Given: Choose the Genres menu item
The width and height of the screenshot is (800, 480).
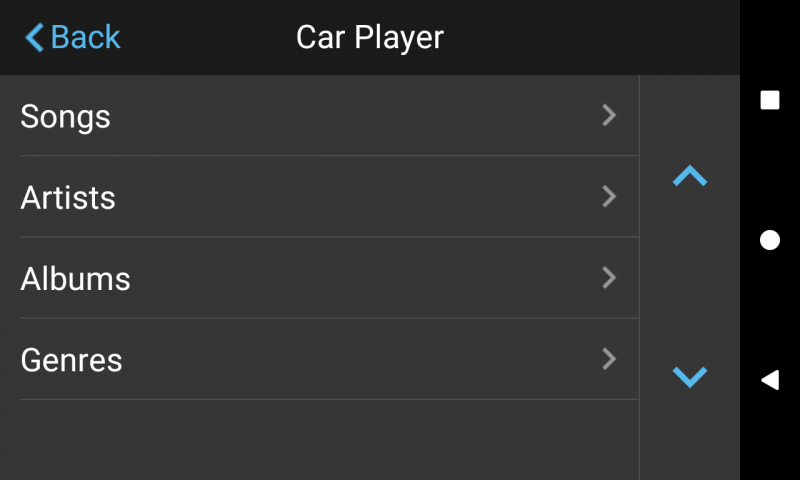Looking at the screenshot, I should pos(72,360).
